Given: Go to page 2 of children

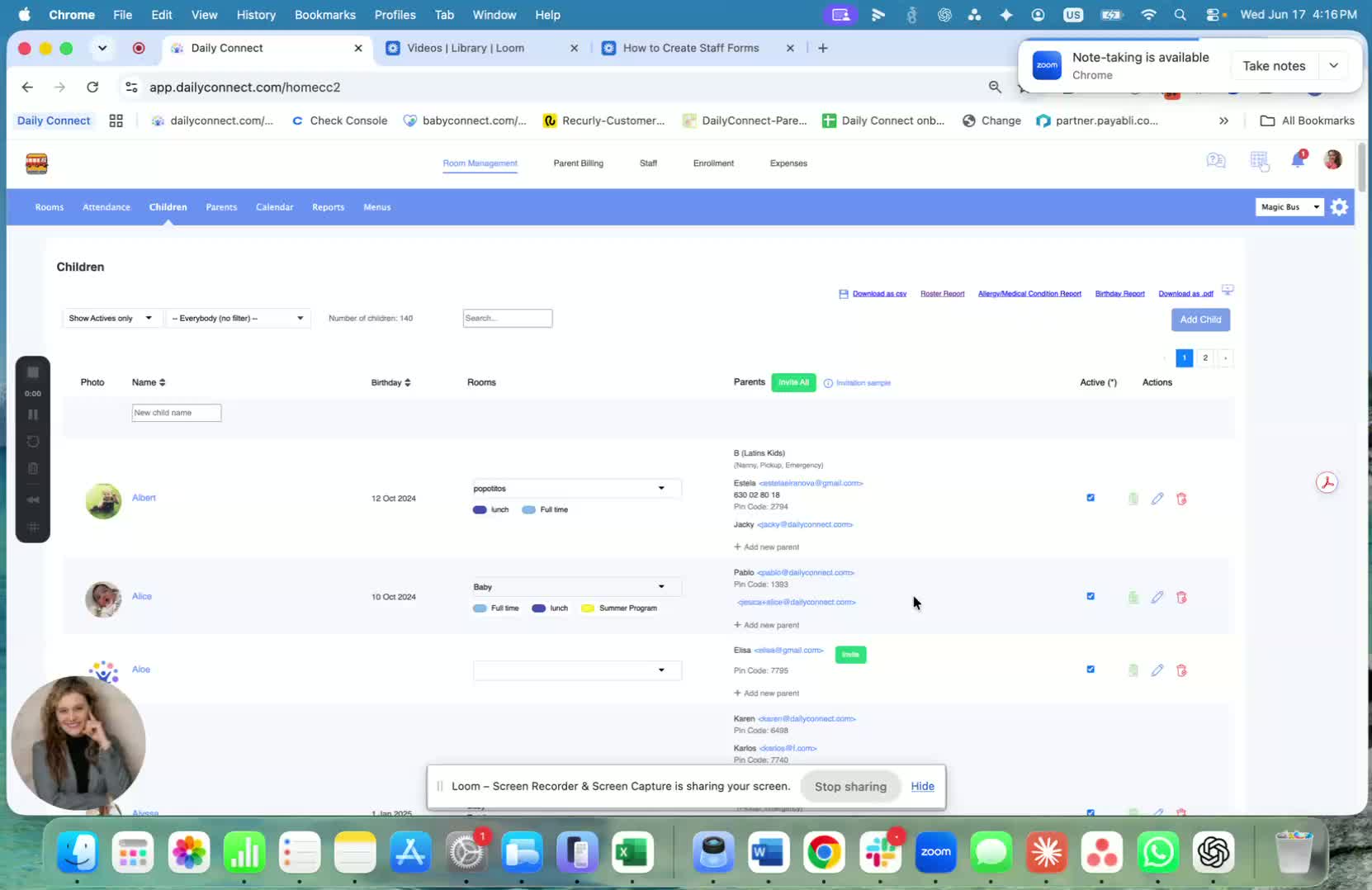Looking at the screenshot, I should (x=1205, y=357).
